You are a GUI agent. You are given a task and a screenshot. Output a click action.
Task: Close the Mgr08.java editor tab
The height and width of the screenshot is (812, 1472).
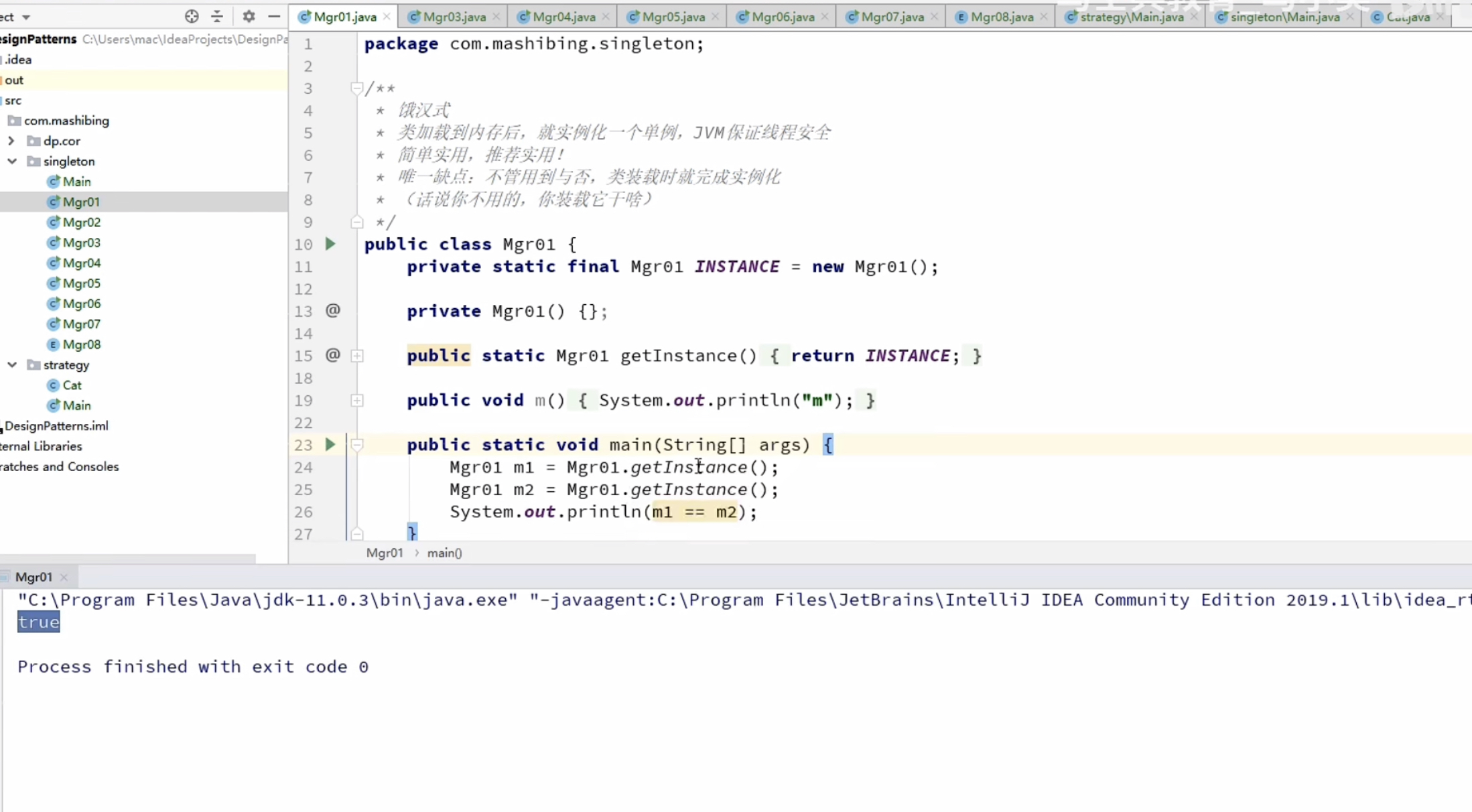pos(1044,17)
